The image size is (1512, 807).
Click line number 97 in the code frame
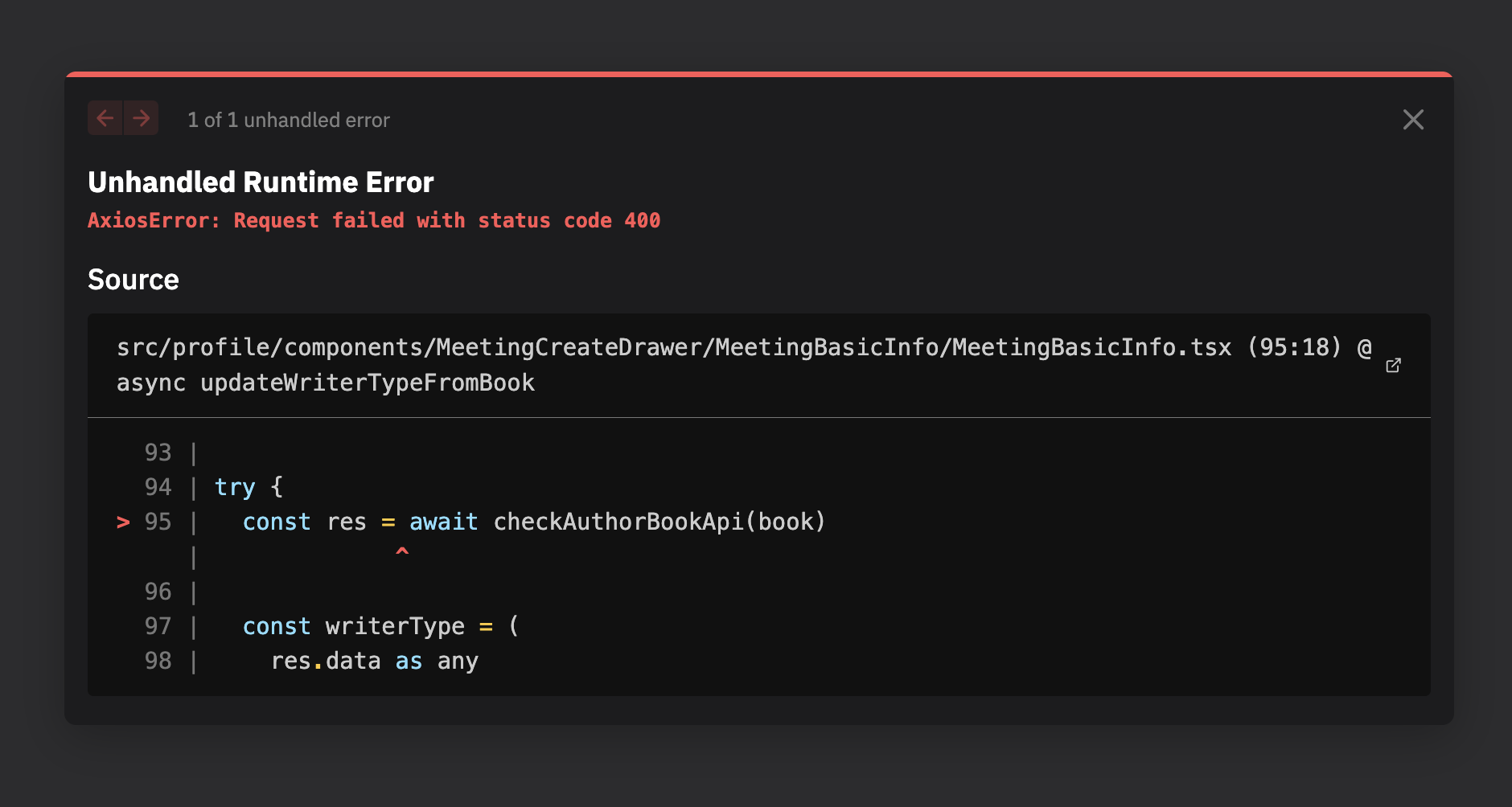tap(158, 626)
